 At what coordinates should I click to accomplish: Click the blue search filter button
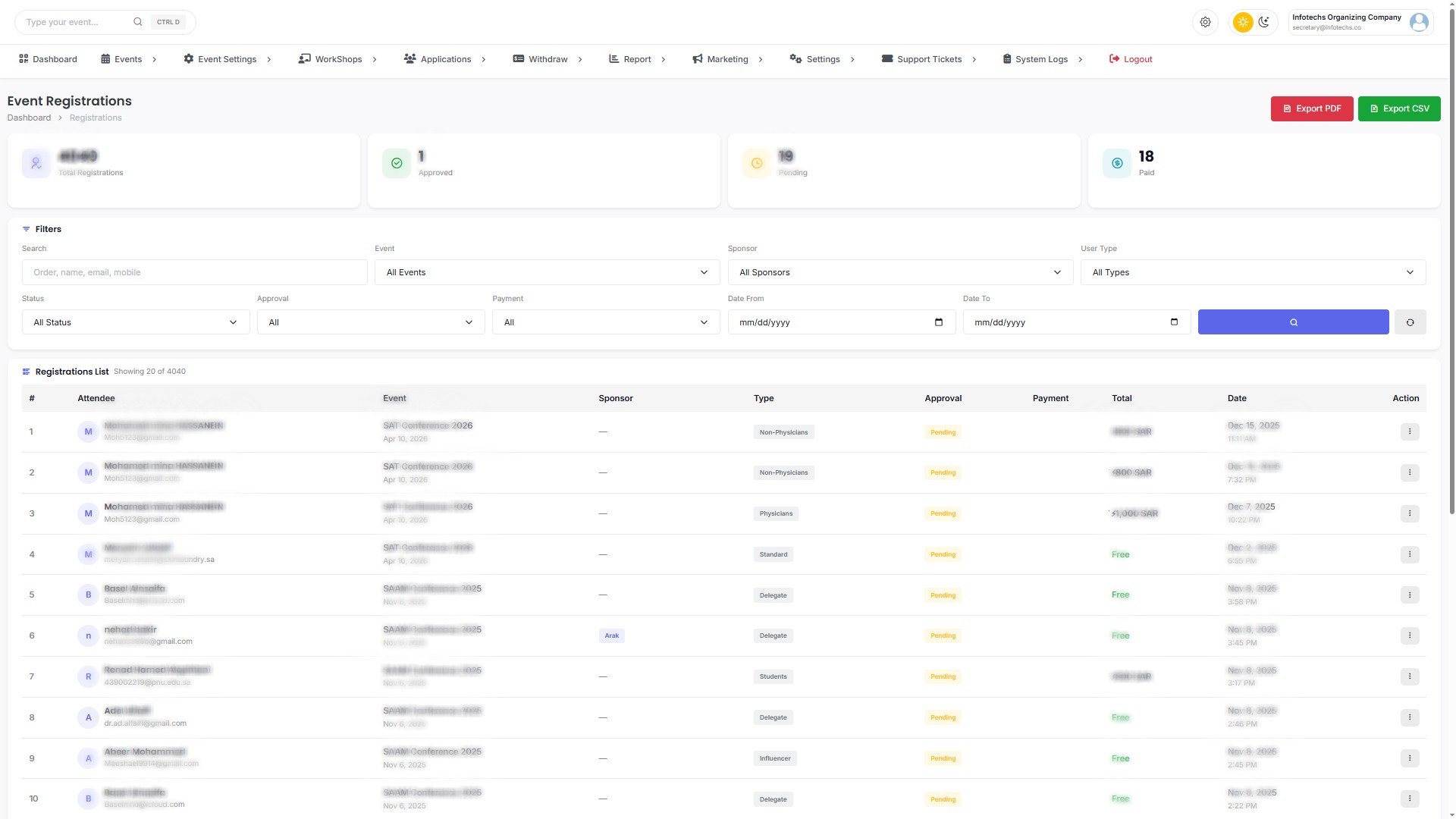[x=1293, y=322]
